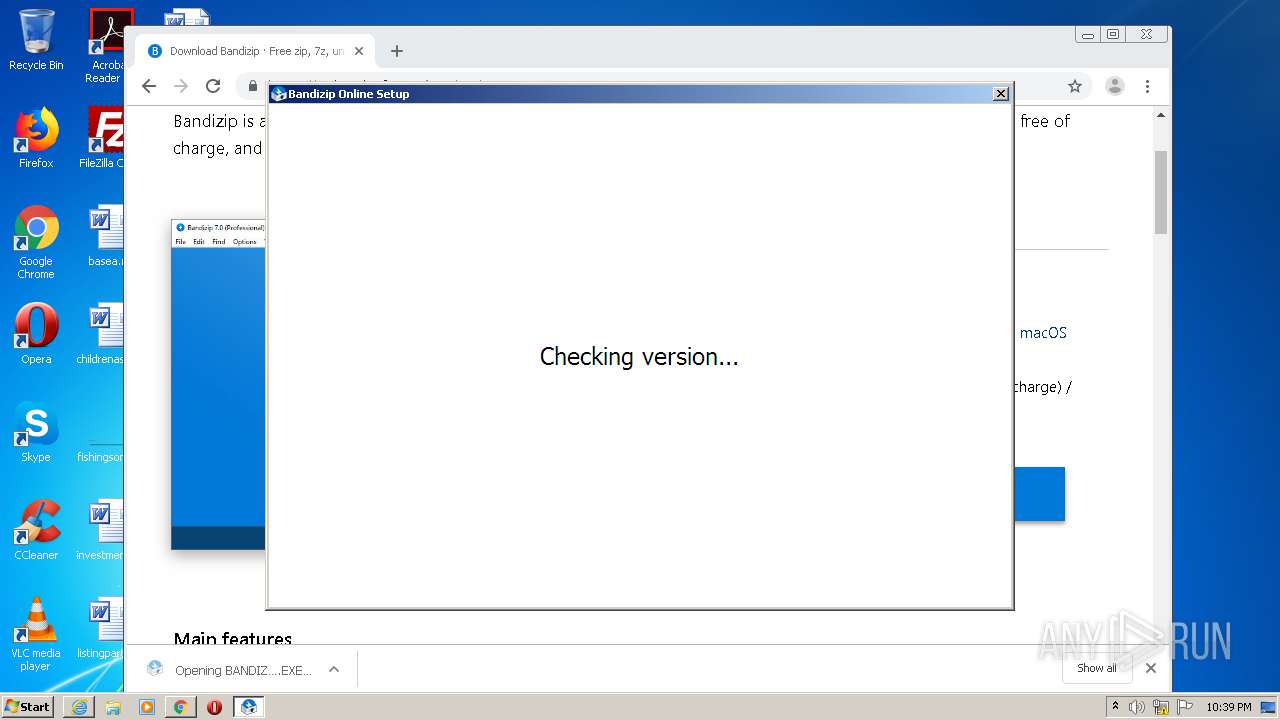Close the Download Bandizip tab
Image resolution: width=1280 pixels, height=720 pixels.
click(x=359, y=51)
